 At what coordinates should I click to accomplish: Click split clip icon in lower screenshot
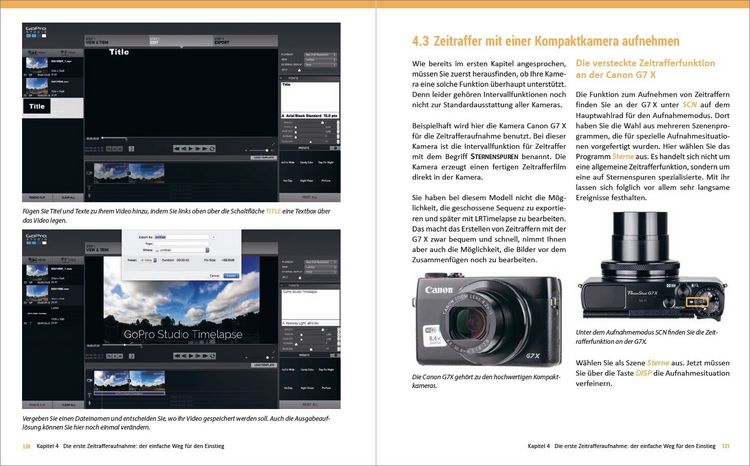132,355
